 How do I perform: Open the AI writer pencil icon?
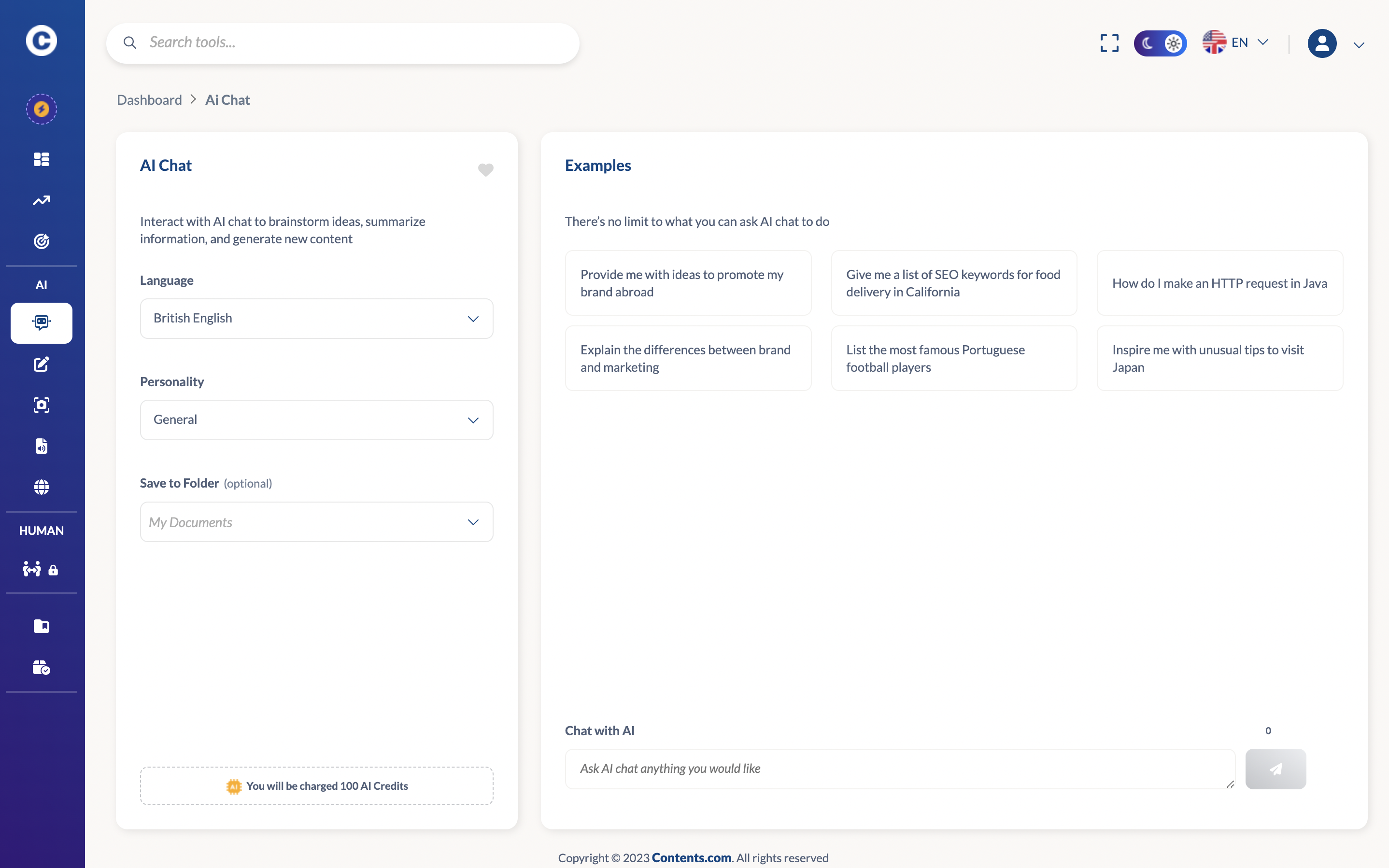click(42, 364)
